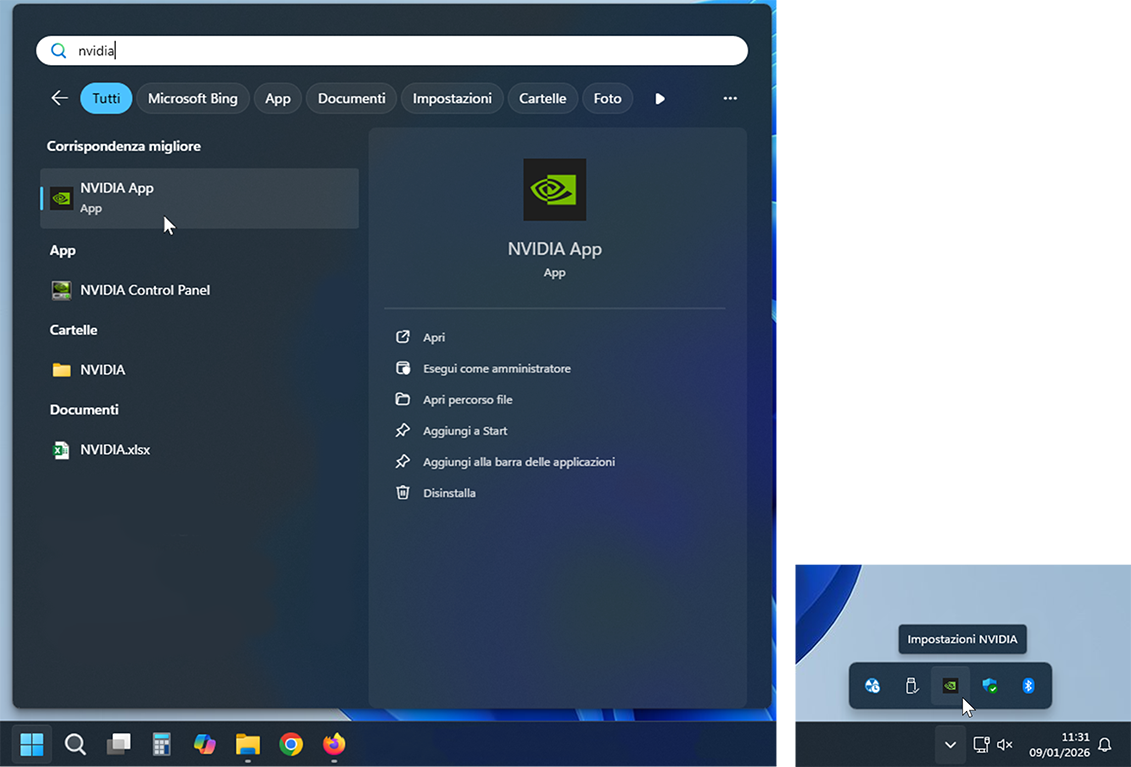Click the folder icon beside Apri percorso file
Screen dimensions: 1131x767
pyautogui.click(x=402, y=399)
